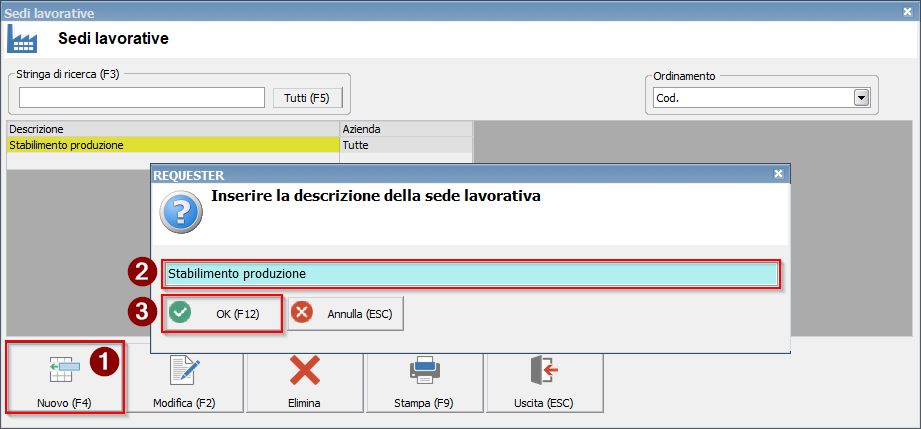921x429 pixels.
Task: Click the Modifica (F2) pencil document icon
Action: tap(184, 371)
